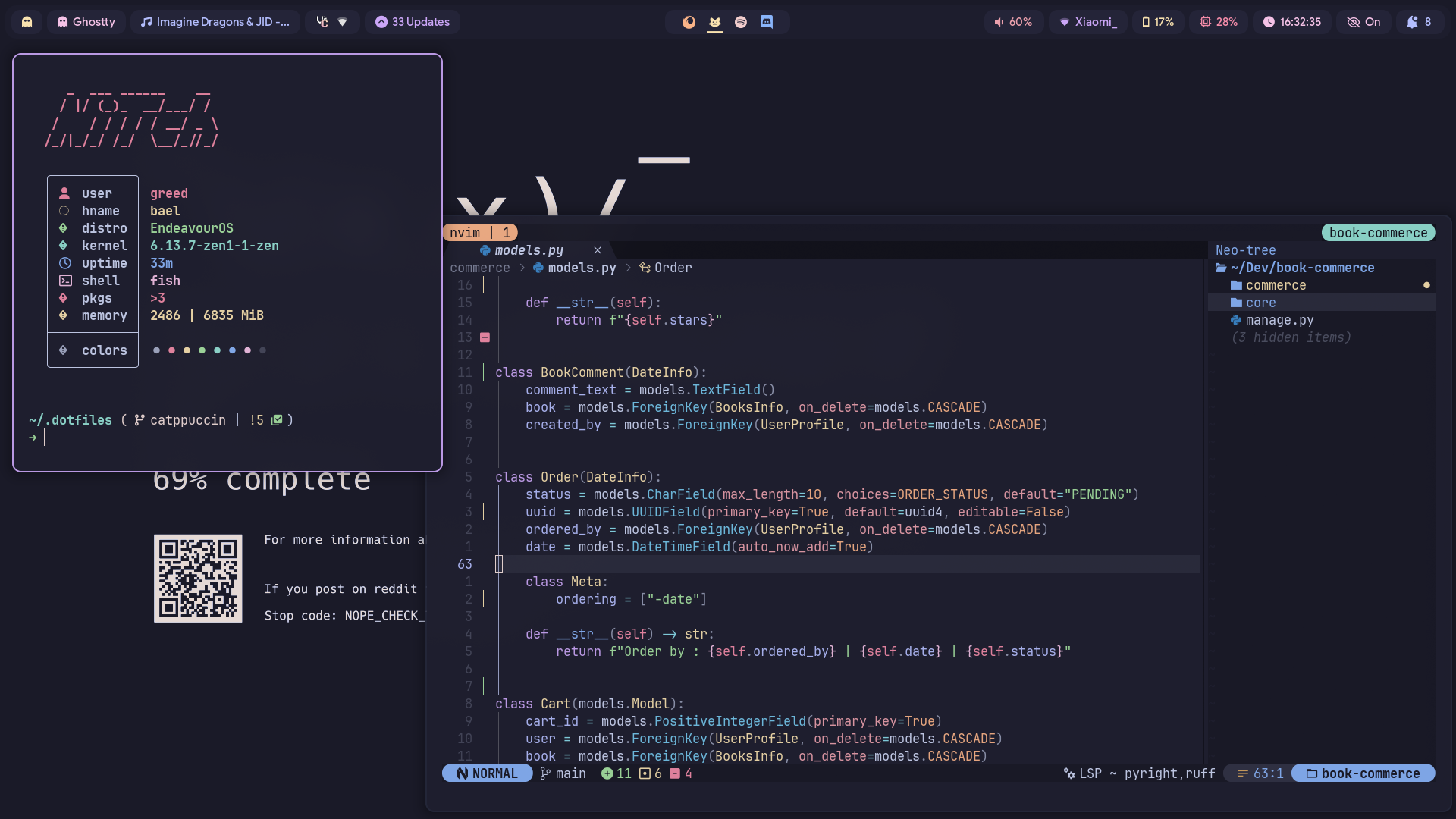
Task: Click the 17% battery indicator
Action: coord(1158,22)
